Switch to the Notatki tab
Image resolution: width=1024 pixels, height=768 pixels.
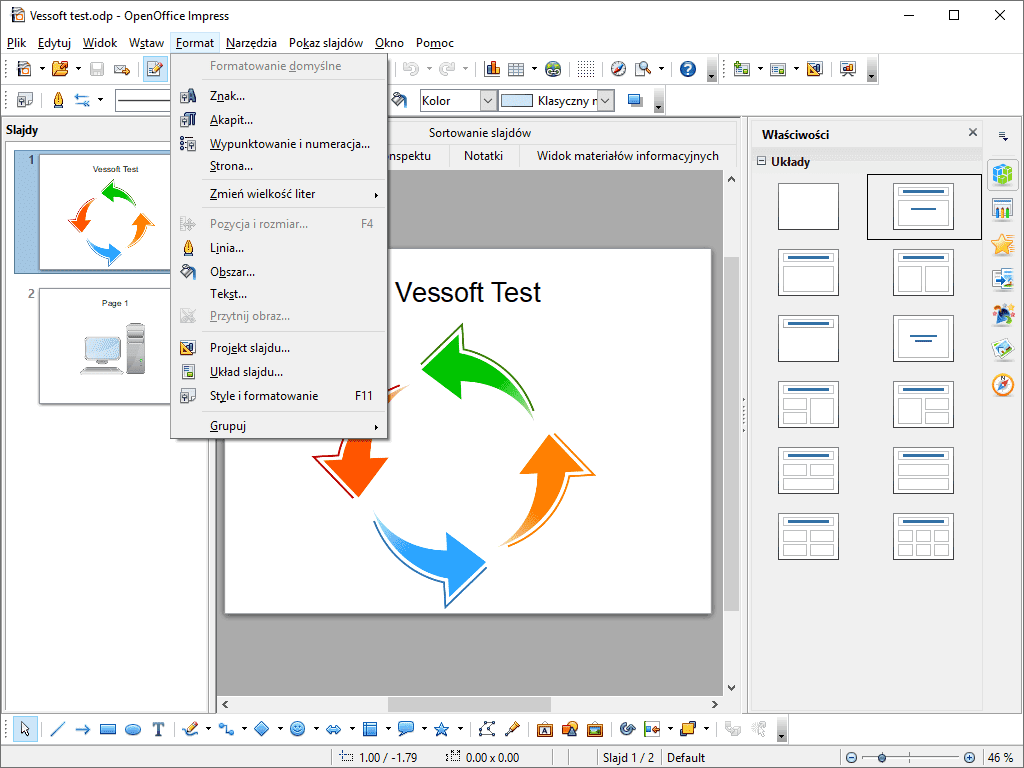(483, 156)
